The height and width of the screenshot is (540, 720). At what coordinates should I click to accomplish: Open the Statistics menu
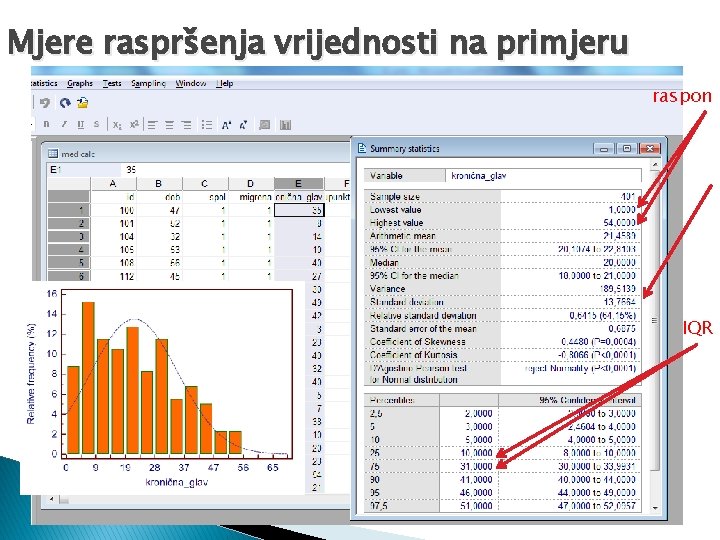click(x=44, y=83)
